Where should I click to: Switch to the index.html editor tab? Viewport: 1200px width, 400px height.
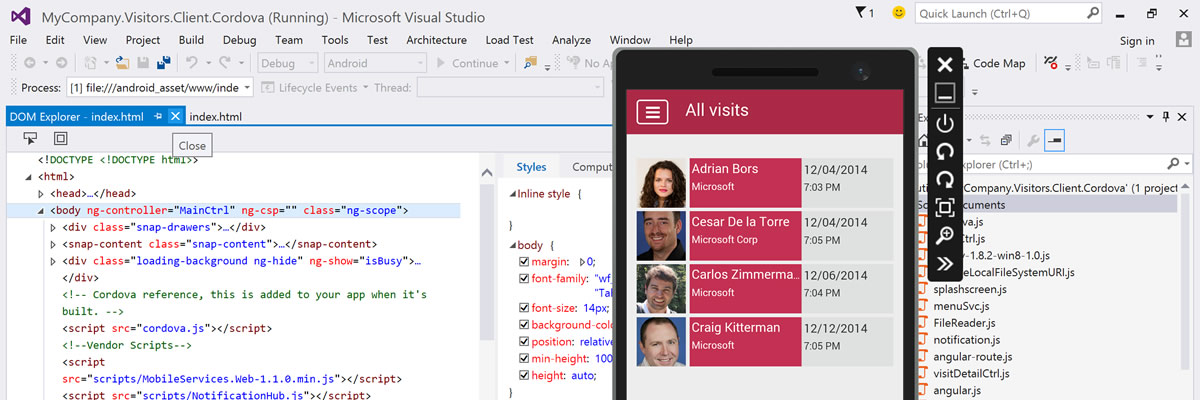pos(215,117)
